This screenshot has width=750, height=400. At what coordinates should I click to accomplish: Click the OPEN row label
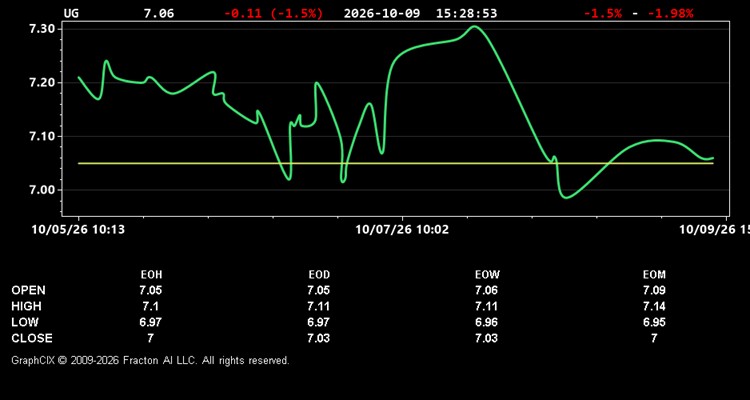(x=29, y=290)
